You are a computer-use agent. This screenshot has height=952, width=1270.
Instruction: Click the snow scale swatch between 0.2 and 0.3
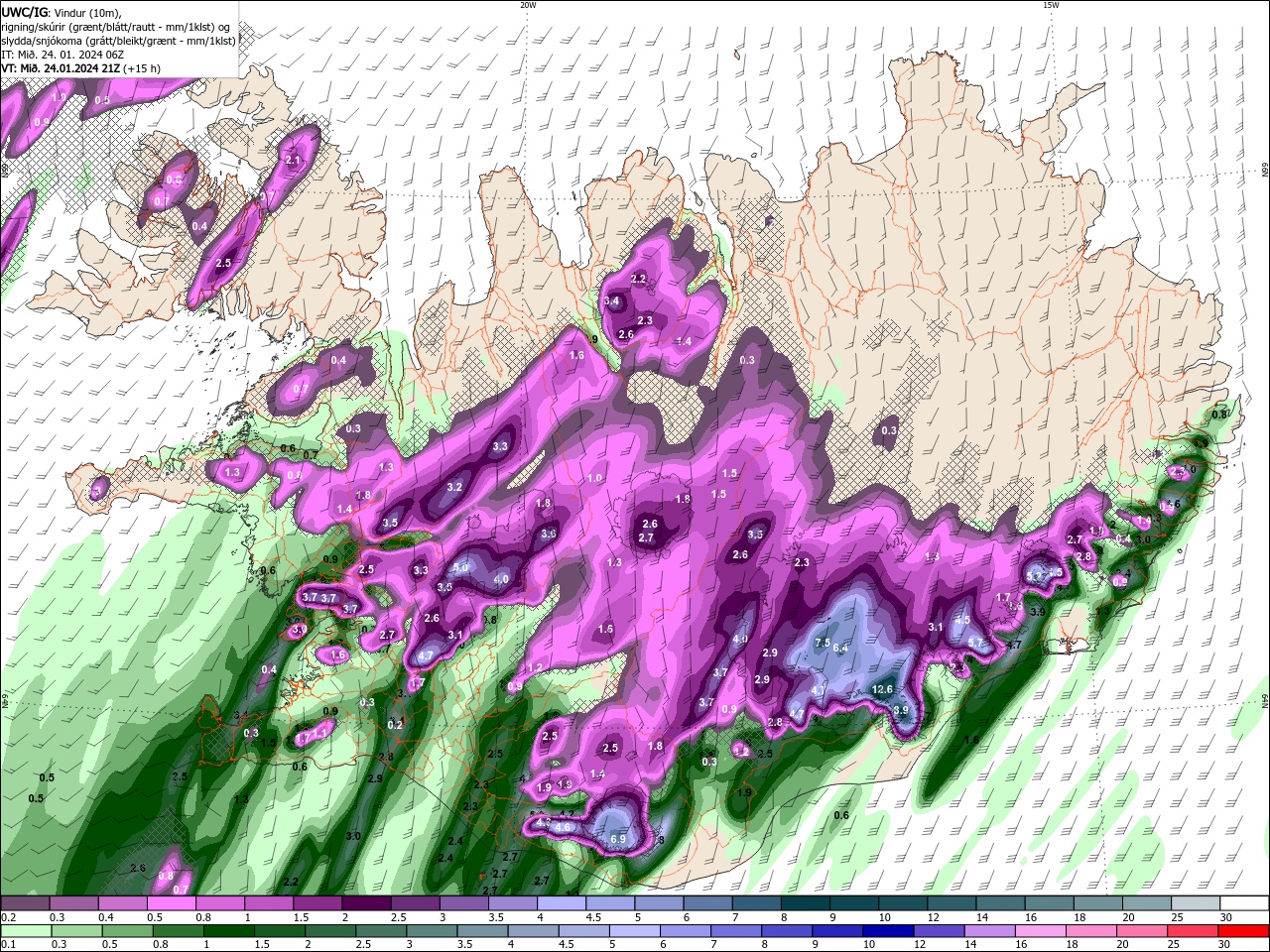click(x=26, y=903)
